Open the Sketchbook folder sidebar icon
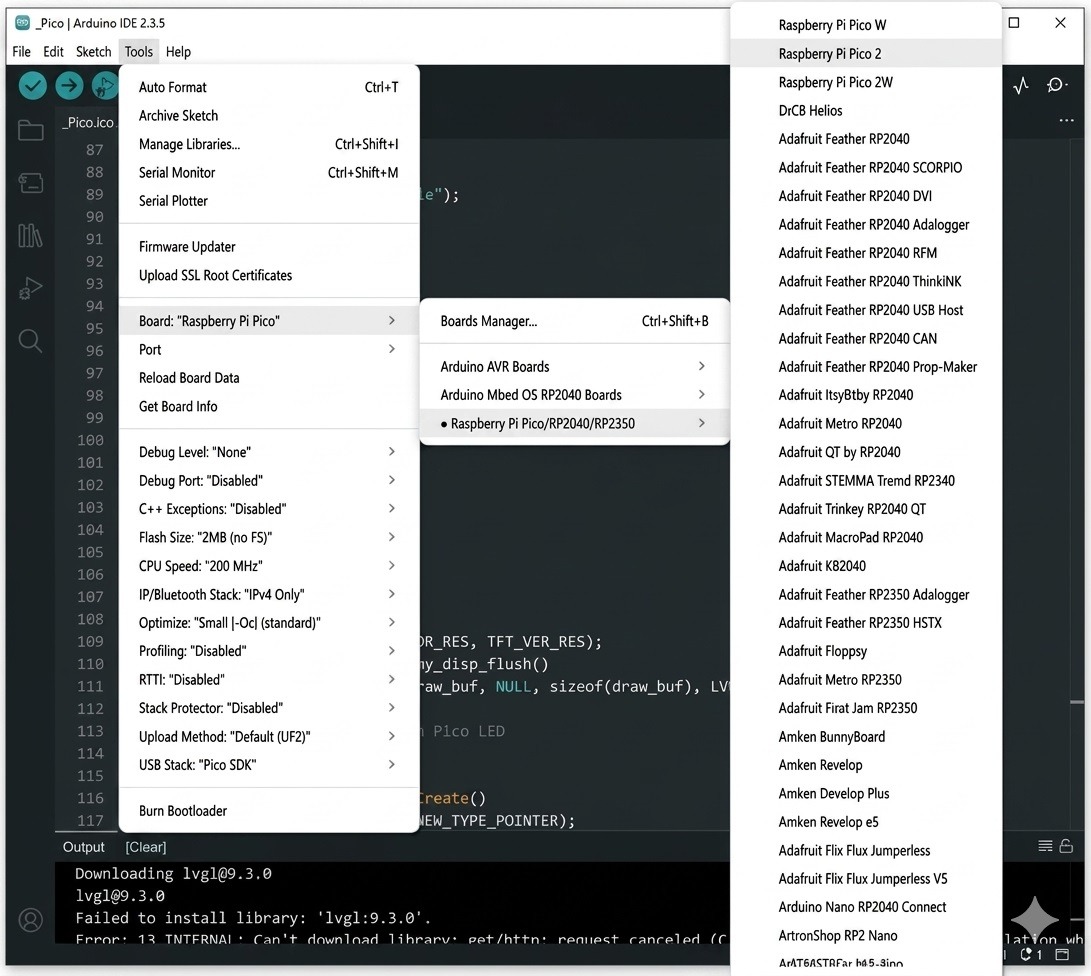 (x=31, y=130)
